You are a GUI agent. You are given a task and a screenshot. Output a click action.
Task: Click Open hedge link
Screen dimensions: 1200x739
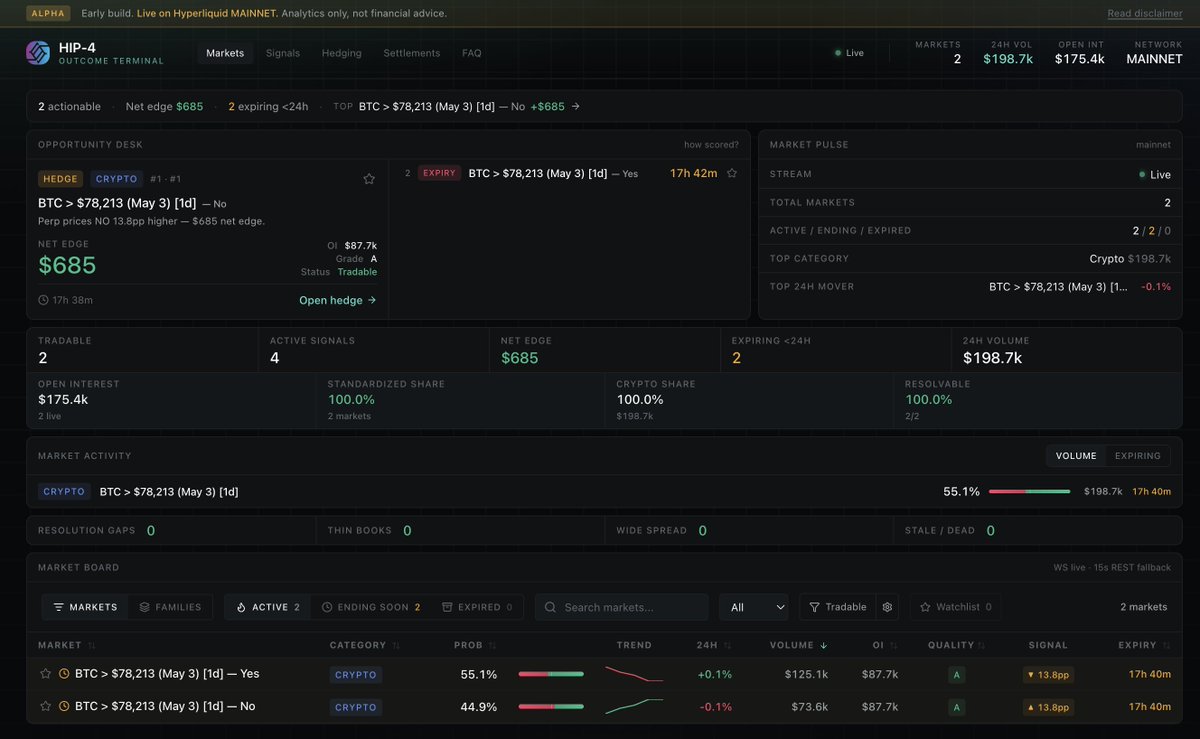(338, 300)
